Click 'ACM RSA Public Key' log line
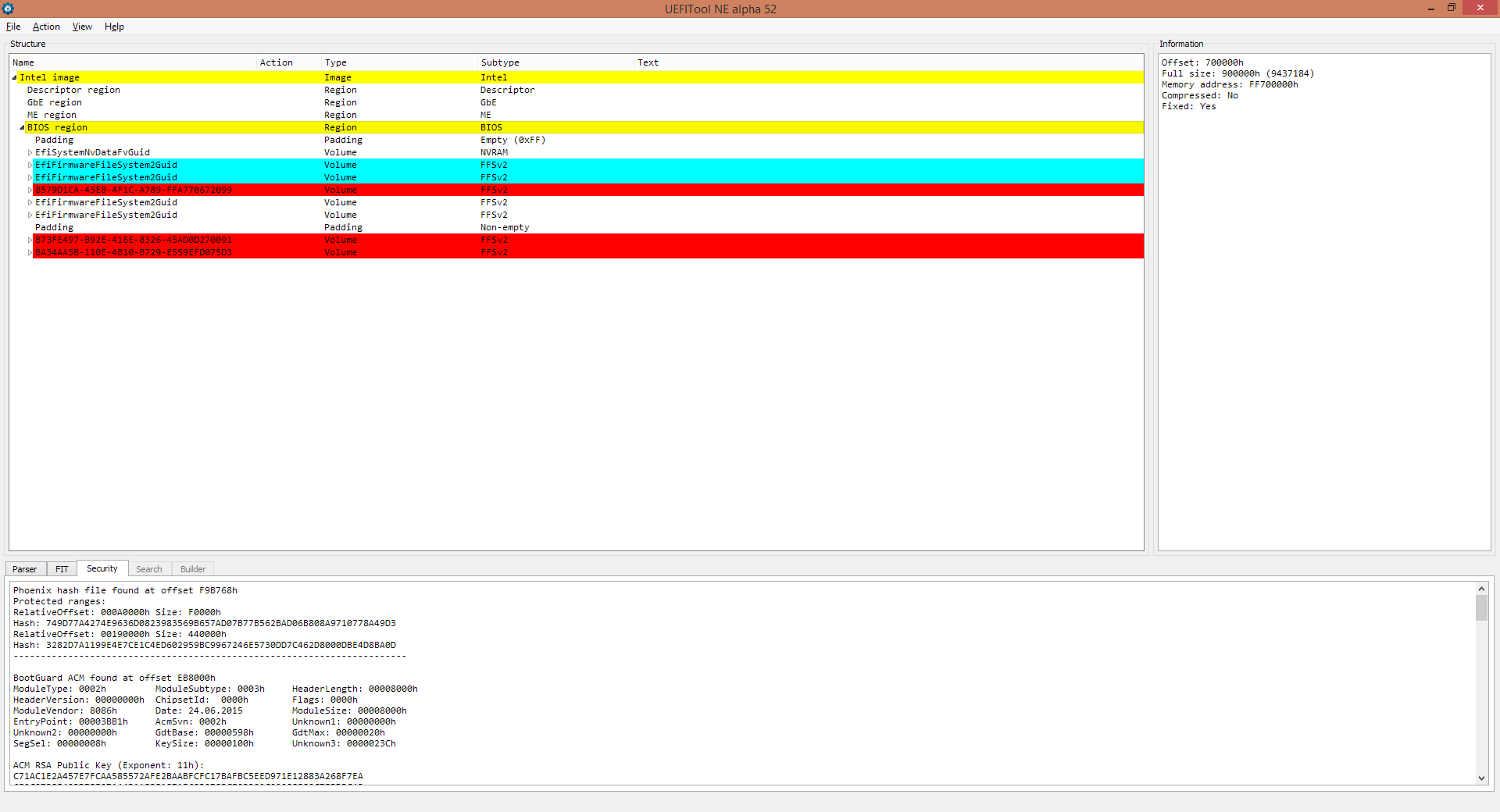Screen dimensions: 1500x812 (109, 765)
